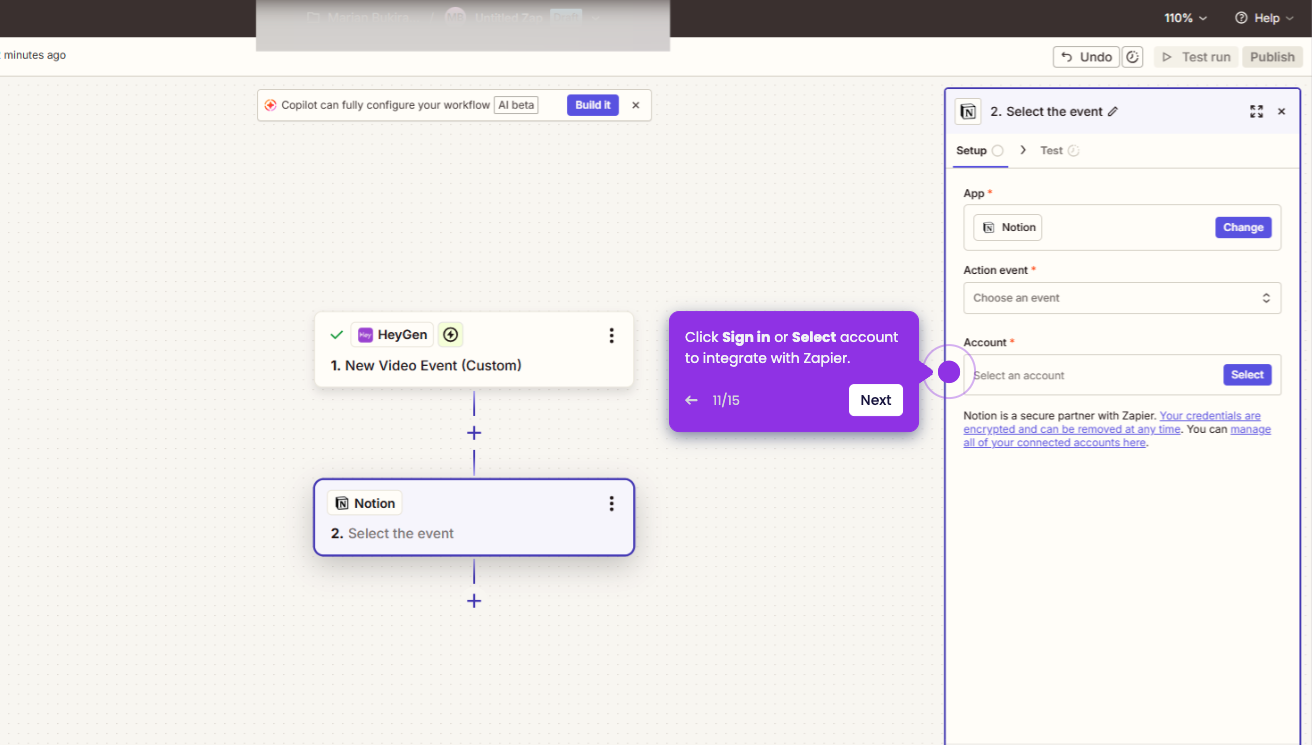Open the Choose an event dropdown
Screen dimensions: 1312x745
[1122, 298]
